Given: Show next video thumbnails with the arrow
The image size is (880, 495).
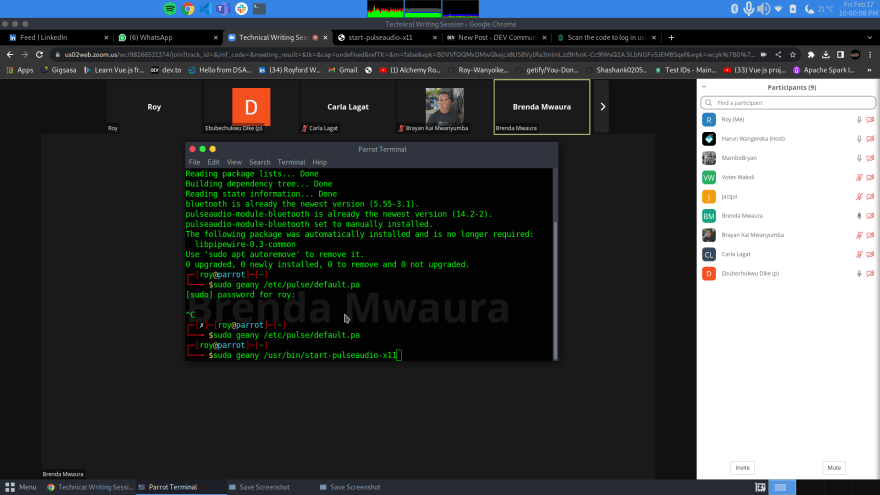Looking at the screenshot, I should pos(602,107).
